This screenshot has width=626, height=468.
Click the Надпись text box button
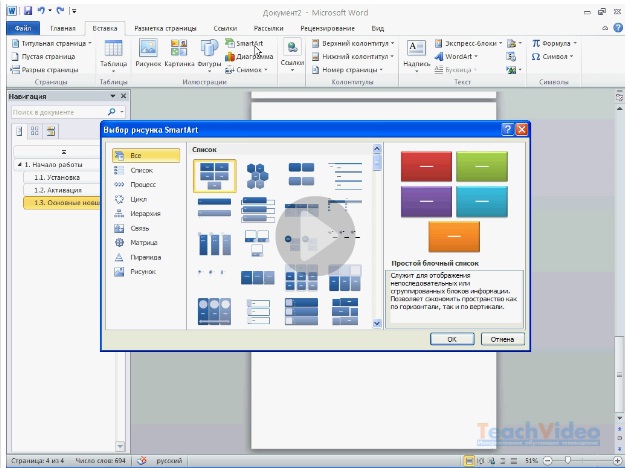tap(417, 56)
